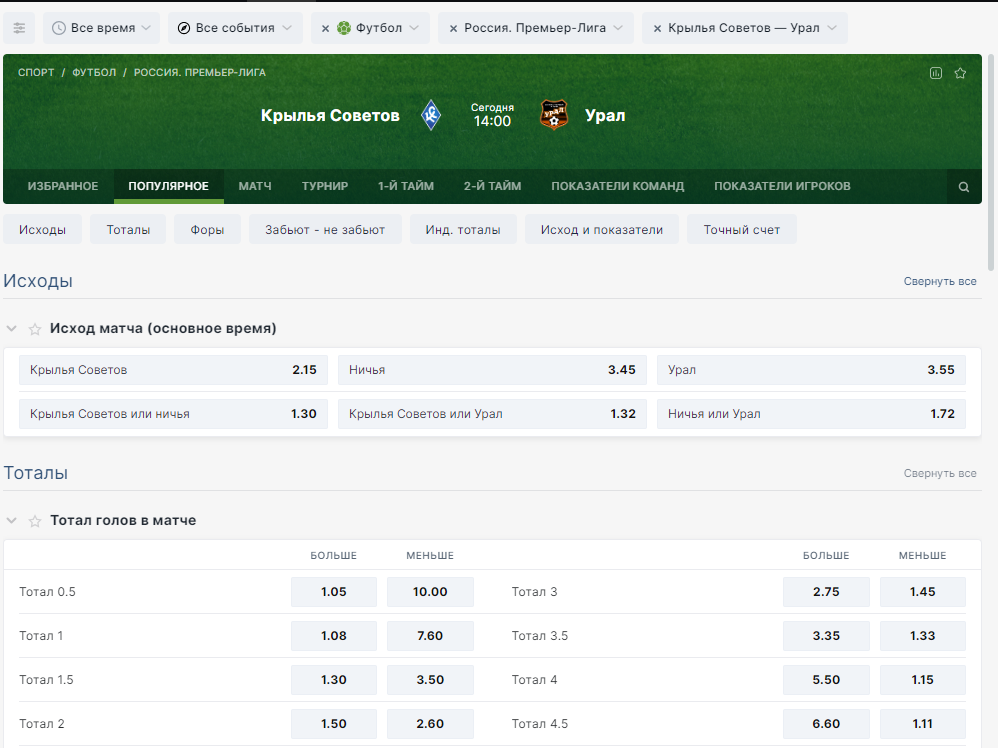The height and width of the screenshot is (748, 998).
Task: Select Тотал 1.5 меньше 3.50
Action: pyautogui.click(x=430, y=680)
